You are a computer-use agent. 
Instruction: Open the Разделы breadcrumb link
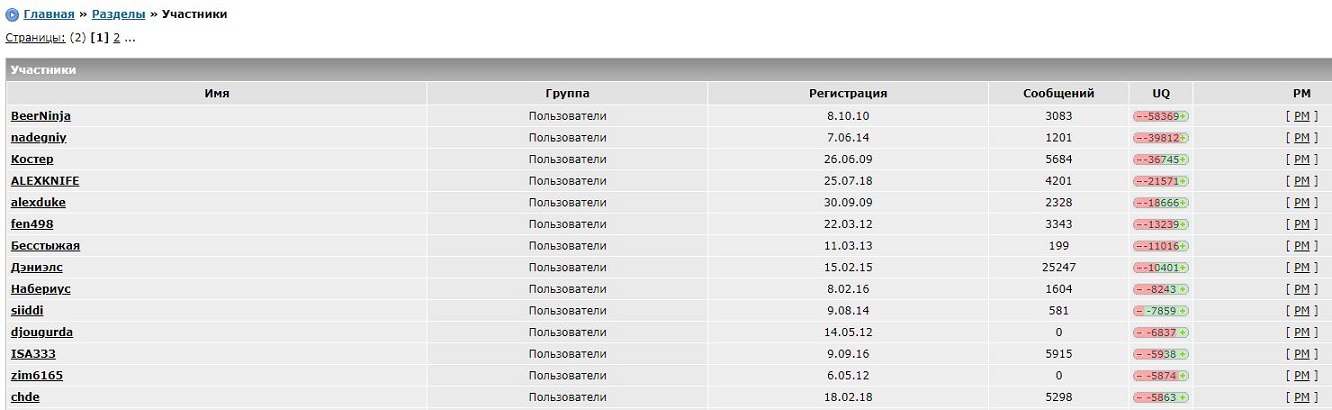(x=118, y=15)
